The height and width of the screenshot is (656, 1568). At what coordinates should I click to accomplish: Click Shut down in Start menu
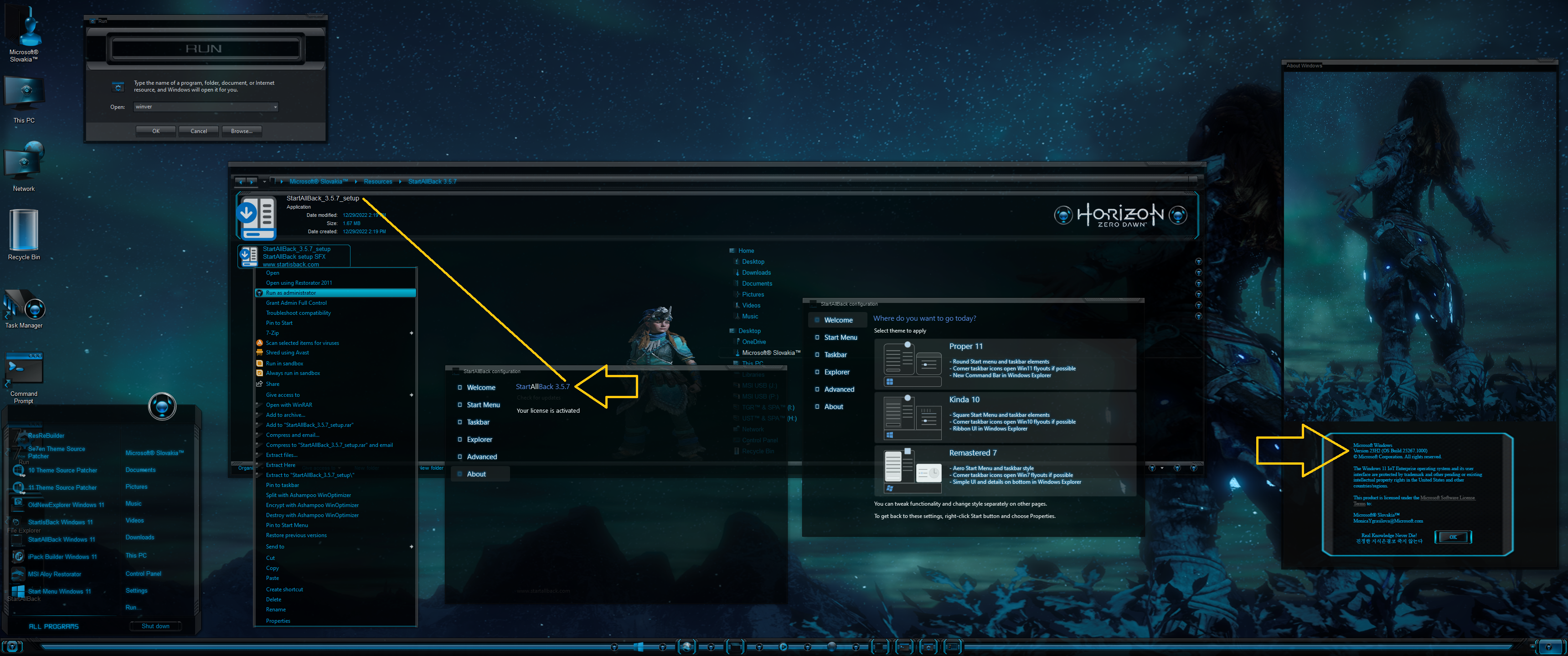click(155, 626)
